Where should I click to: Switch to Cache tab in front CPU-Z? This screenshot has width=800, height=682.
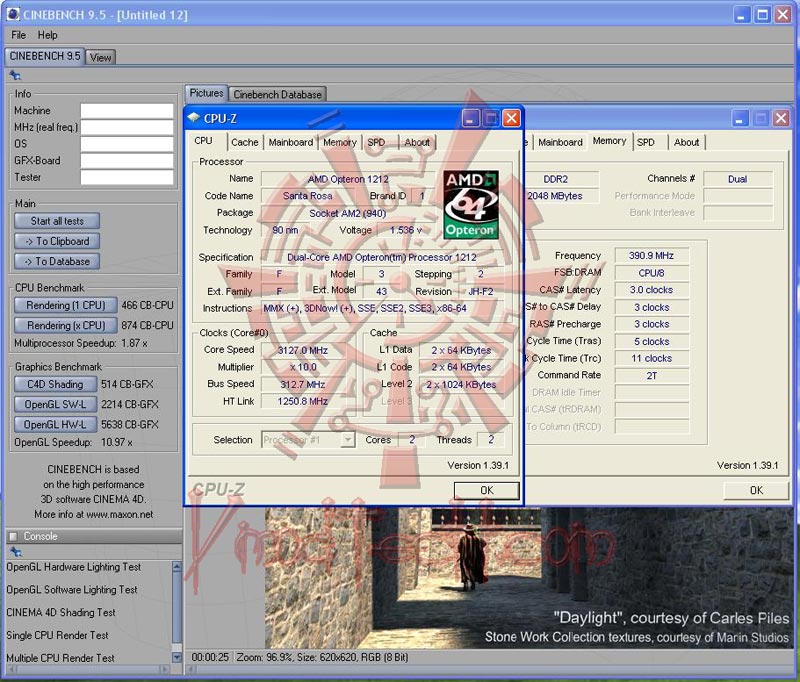[x=245, y=142]
